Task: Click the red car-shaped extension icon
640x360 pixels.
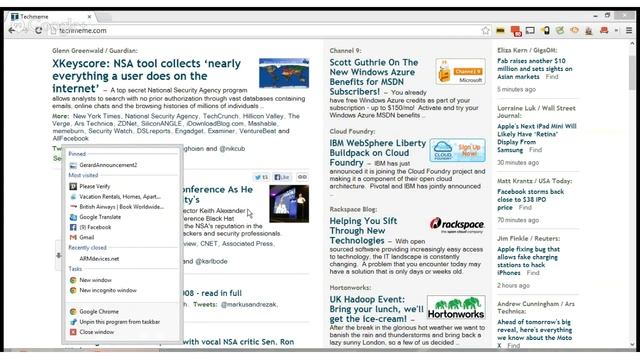Action: point(604,30)
